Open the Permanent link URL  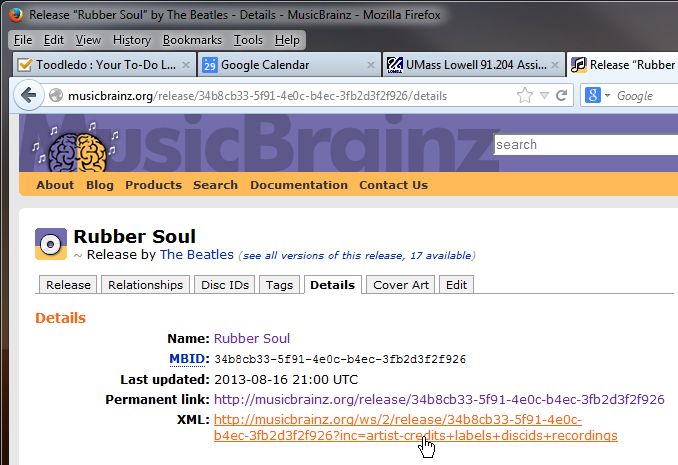click(x=439, y=399)
